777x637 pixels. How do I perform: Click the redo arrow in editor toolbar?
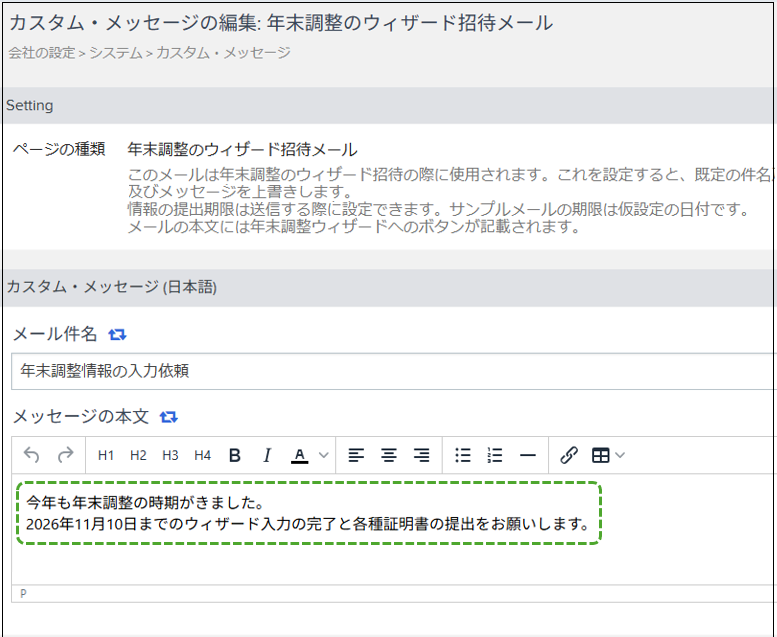click(x=65, y=455)
